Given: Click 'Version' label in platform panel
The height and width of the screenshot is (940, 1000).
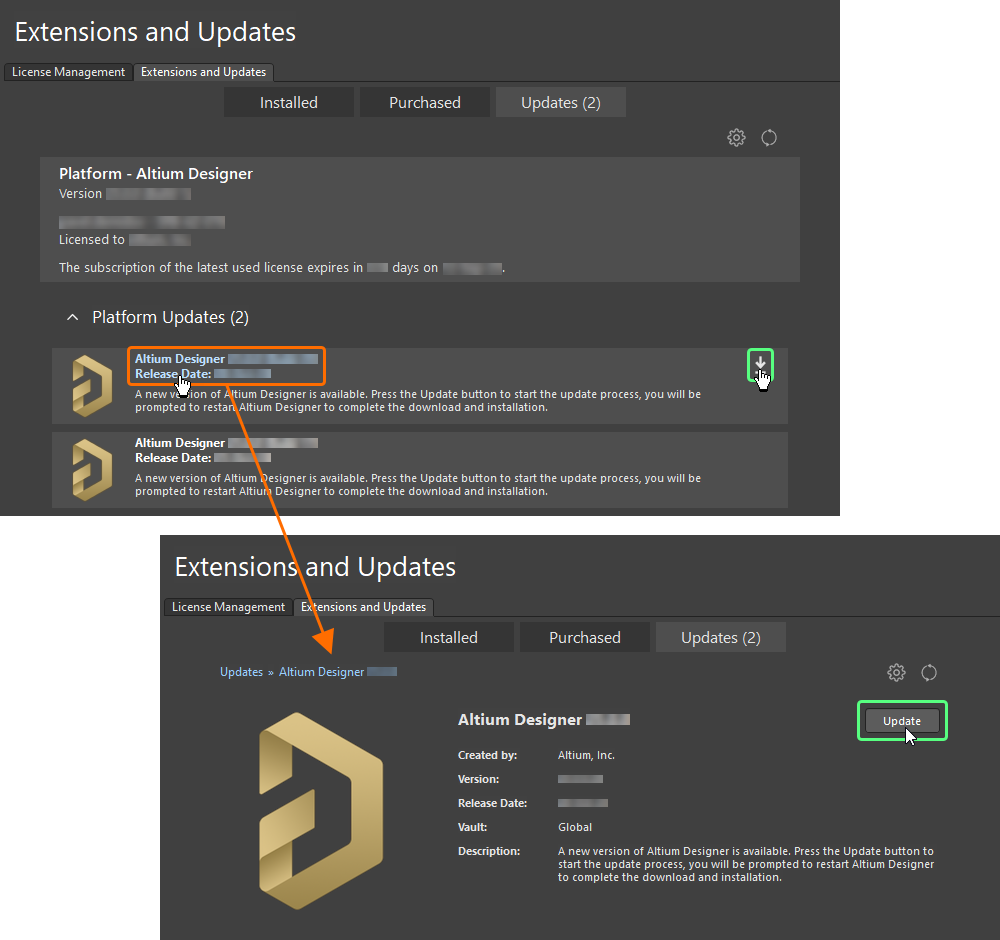Looking at the screenshot, I should [80, 194].
